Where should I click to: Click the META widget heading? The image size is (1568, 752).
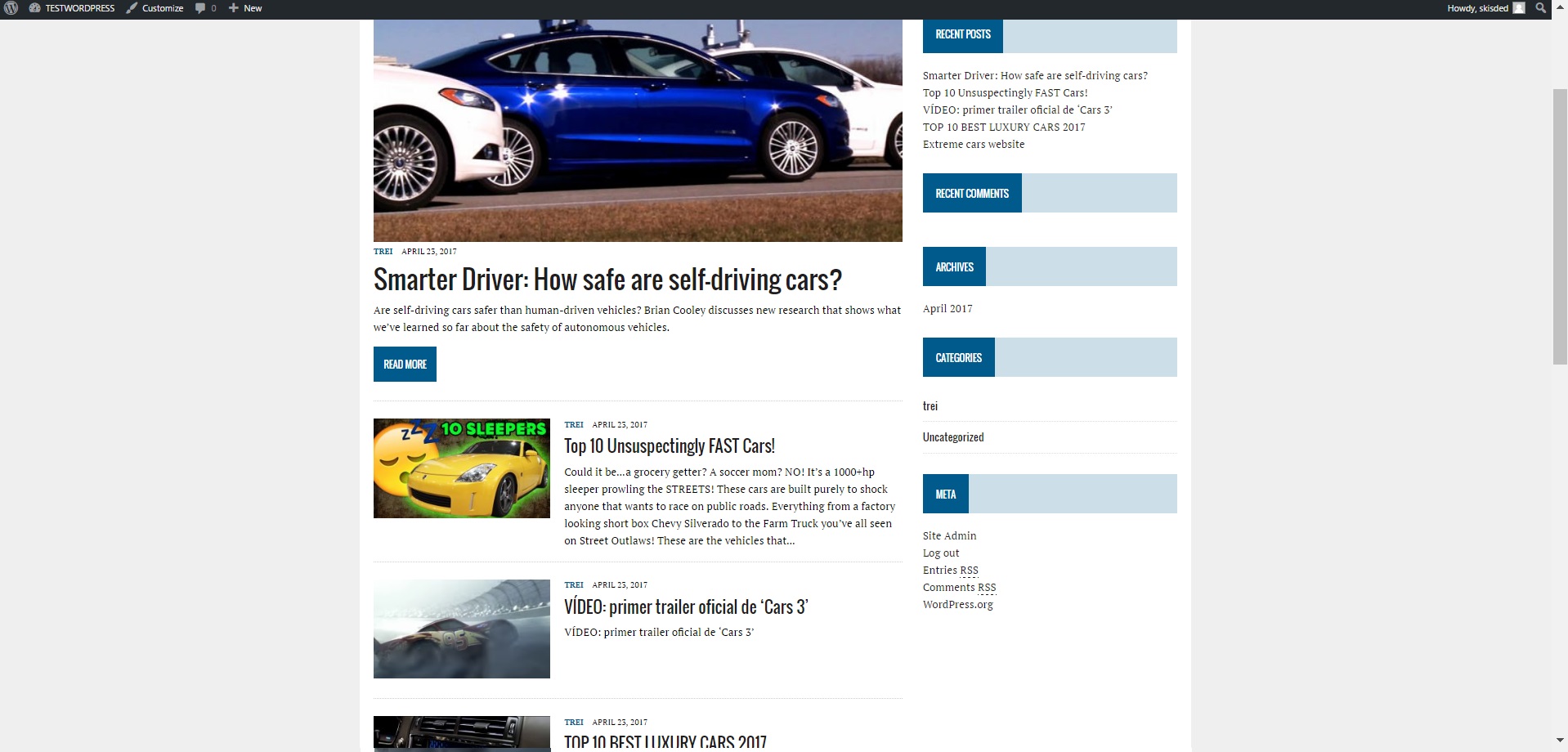[946, 495]
